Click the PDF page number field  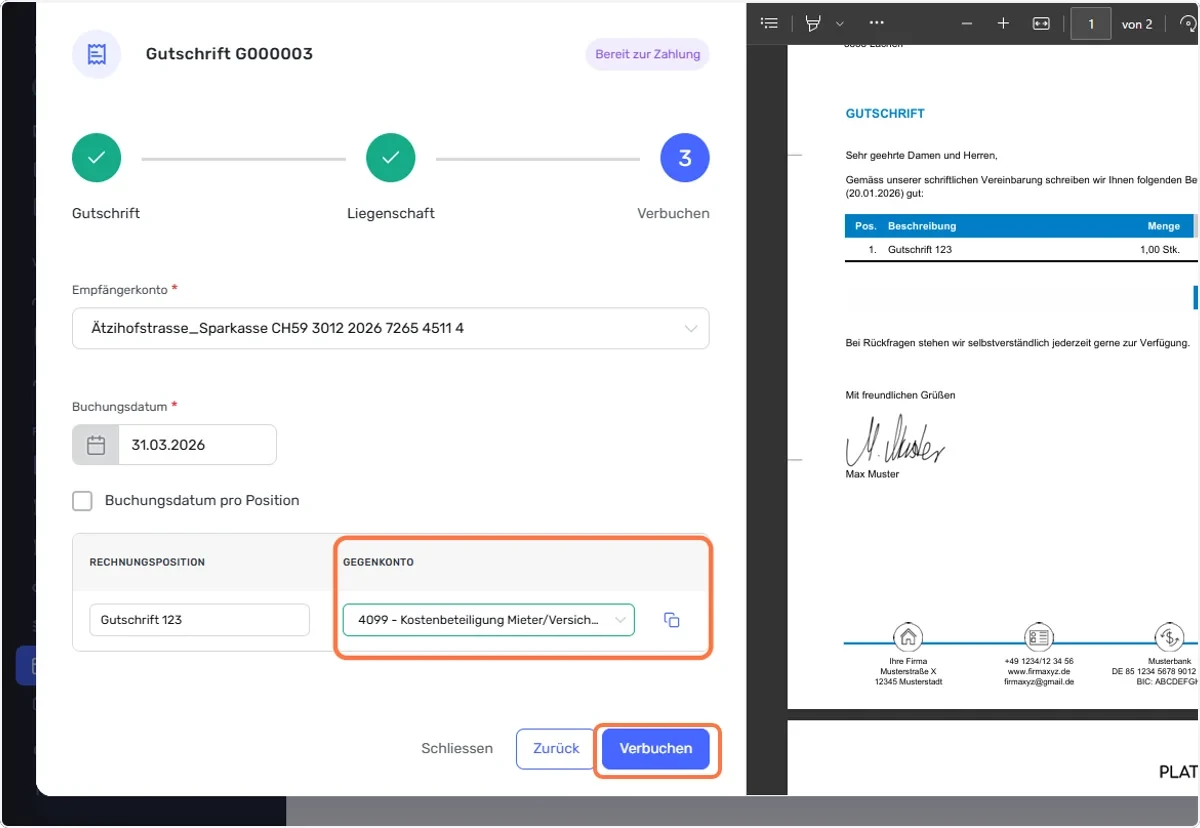1091,23
